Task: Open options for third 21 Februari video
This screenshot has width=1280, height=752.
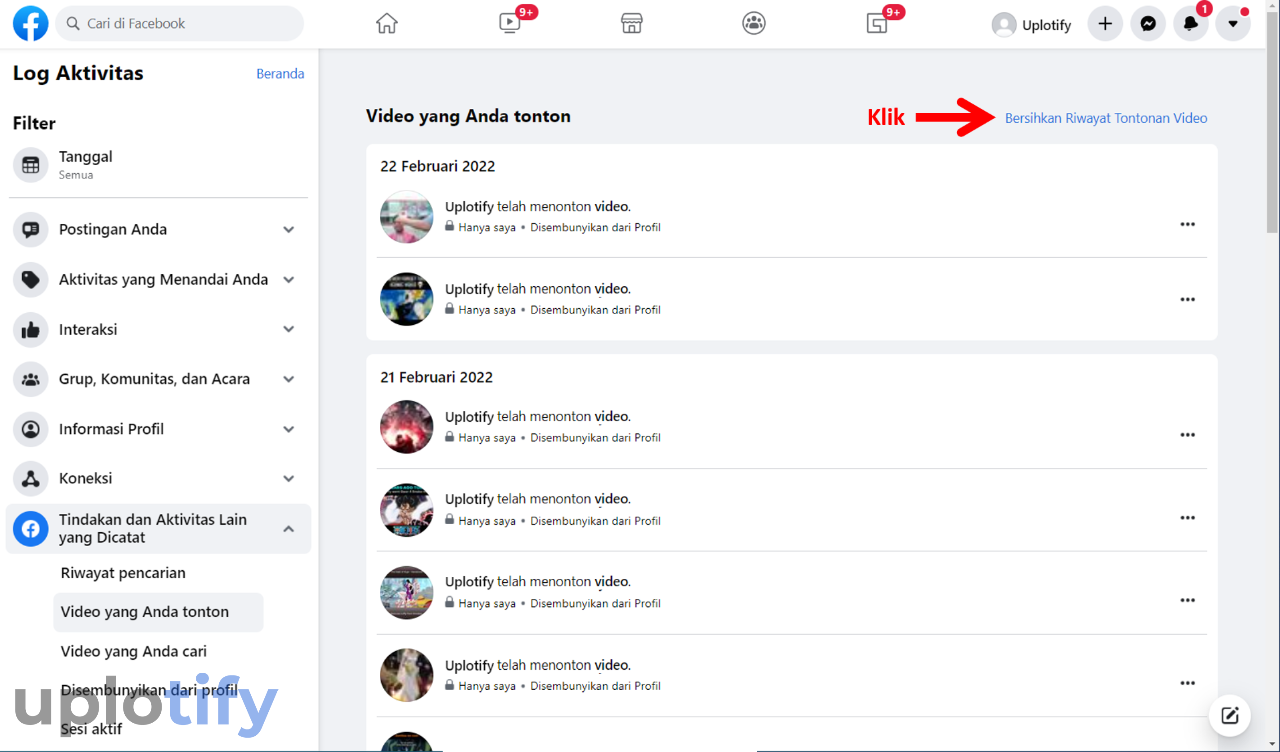Action: 1188,600
